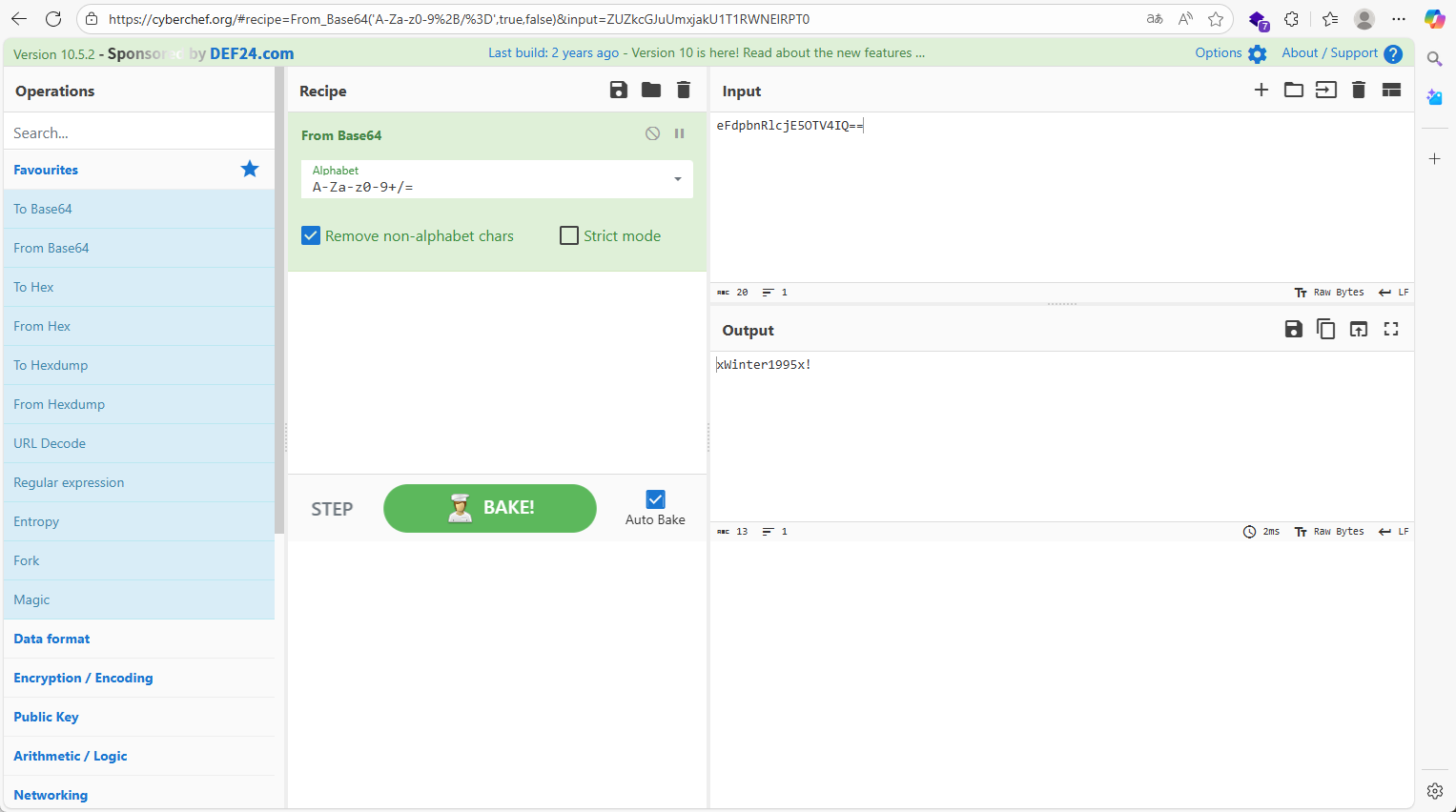Click the BAKE! button
This screenshot has height=812, width=1456.
pos(490,508)
